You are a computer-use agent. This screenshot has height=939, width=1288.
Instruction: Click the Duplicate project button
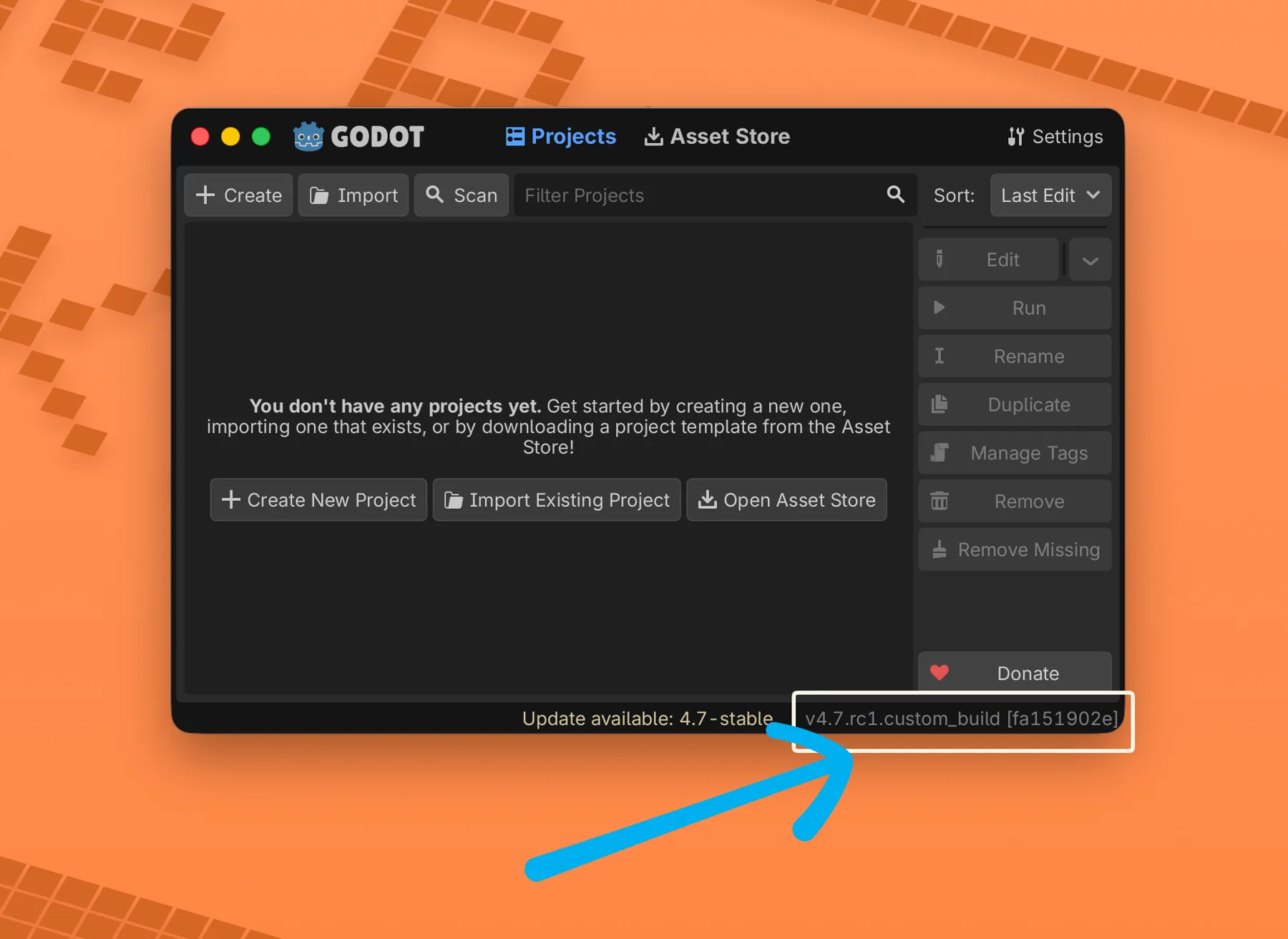tap(1015, 405)
